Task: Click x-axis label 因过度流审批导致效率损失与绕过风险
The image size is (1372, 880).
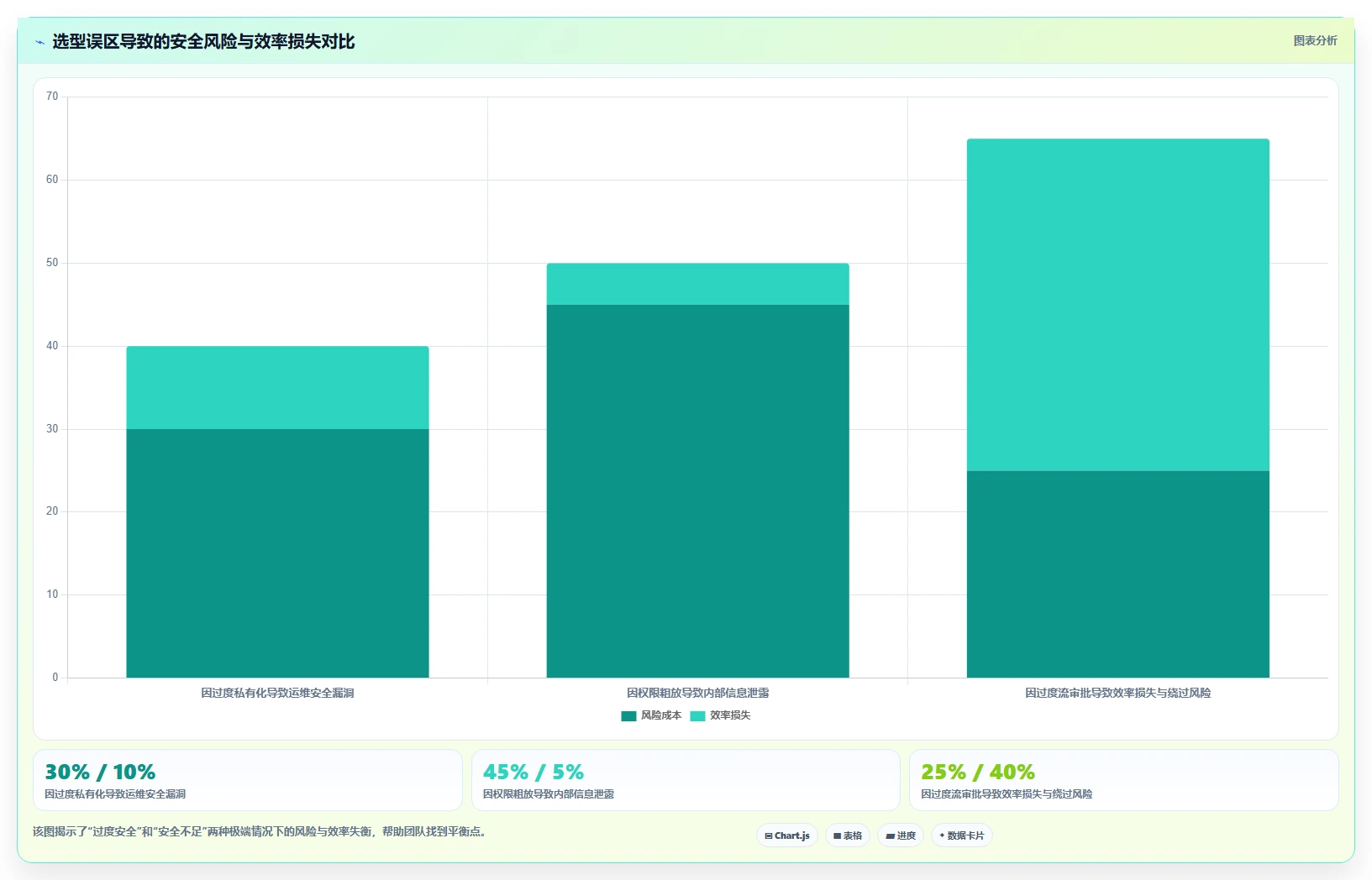Action: (x=1117, y=693)
